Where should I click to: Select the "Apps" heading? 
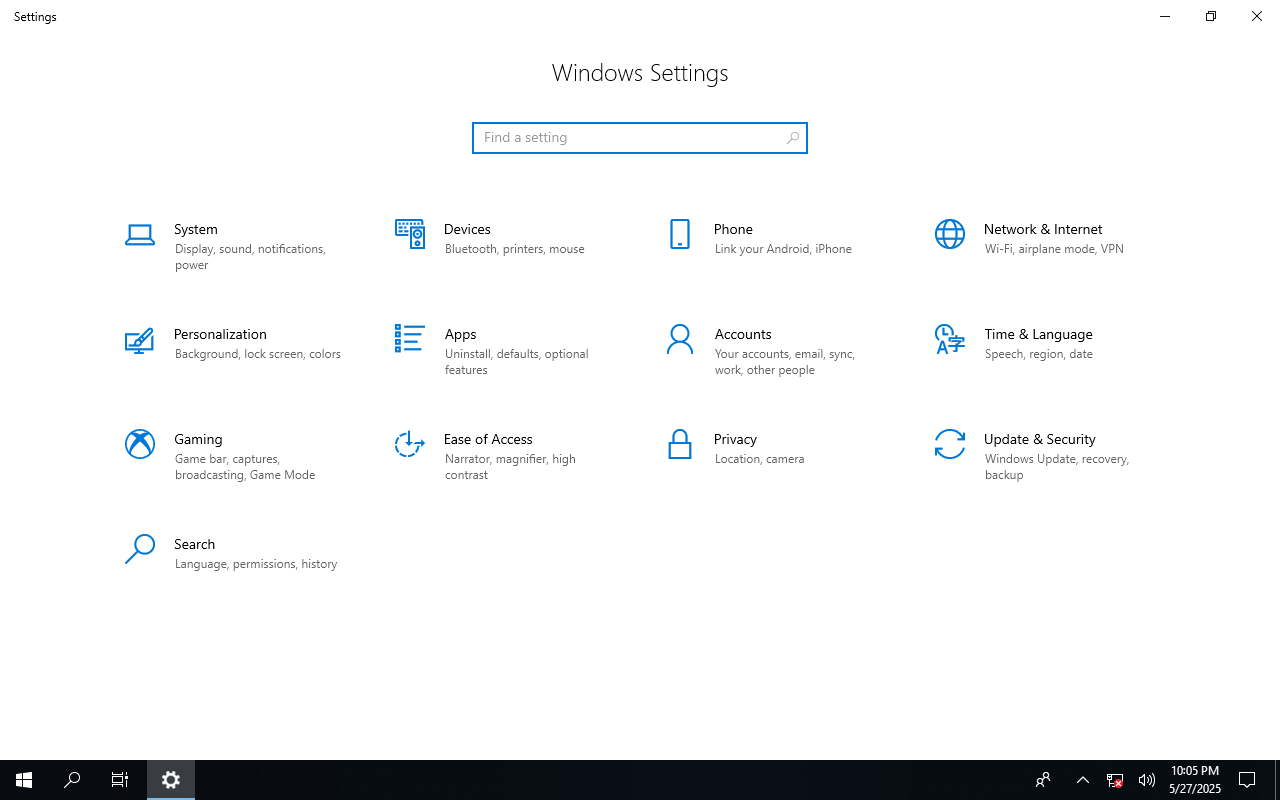coord(460,334)
